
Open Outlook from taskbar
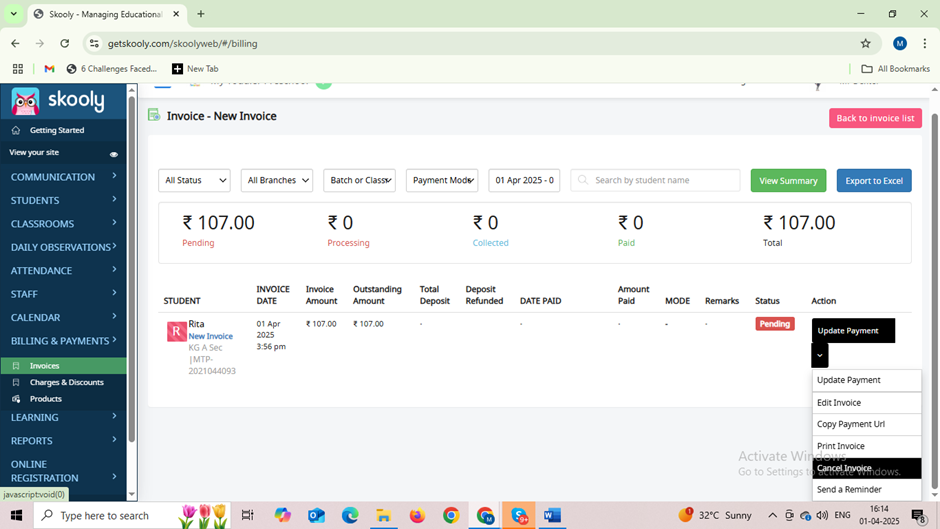[316, 515]
